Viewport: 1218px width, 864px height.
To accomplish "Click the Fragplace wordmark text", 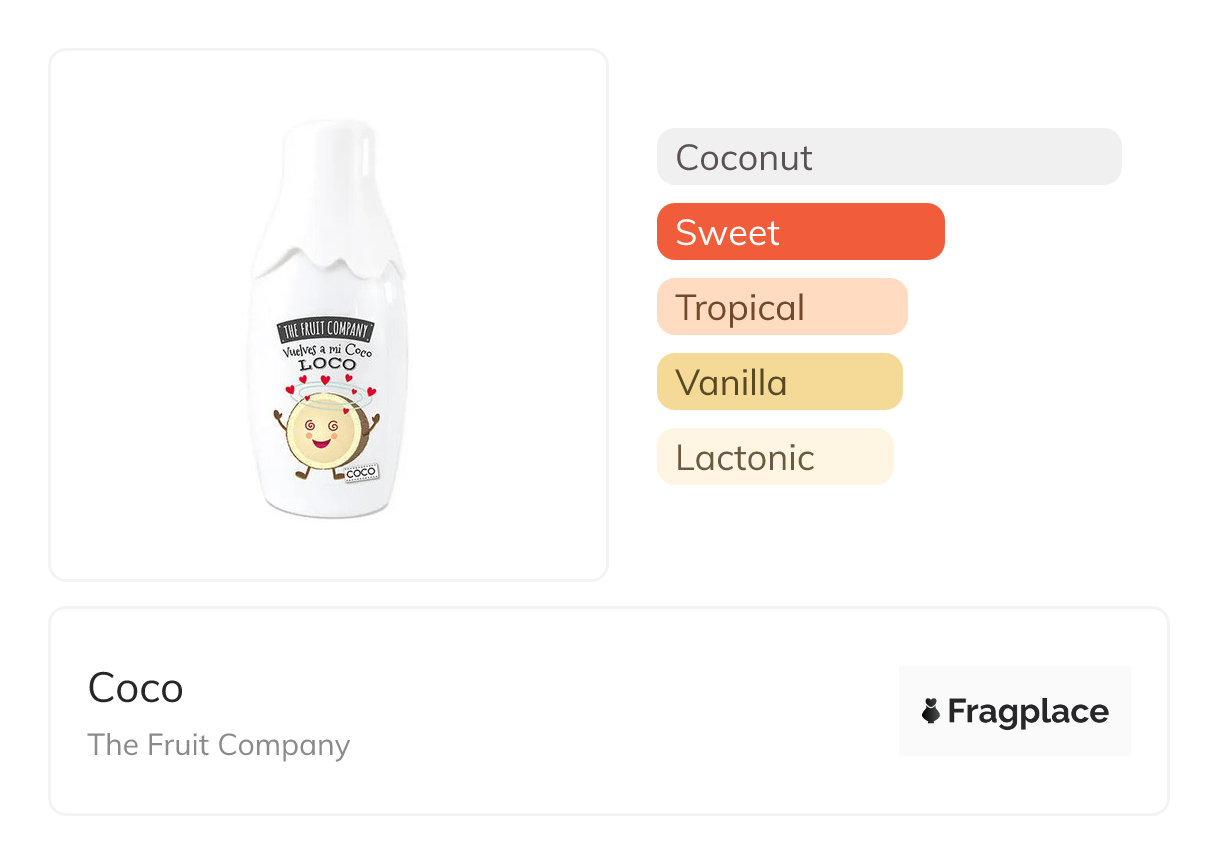I will coord(1028,711).
